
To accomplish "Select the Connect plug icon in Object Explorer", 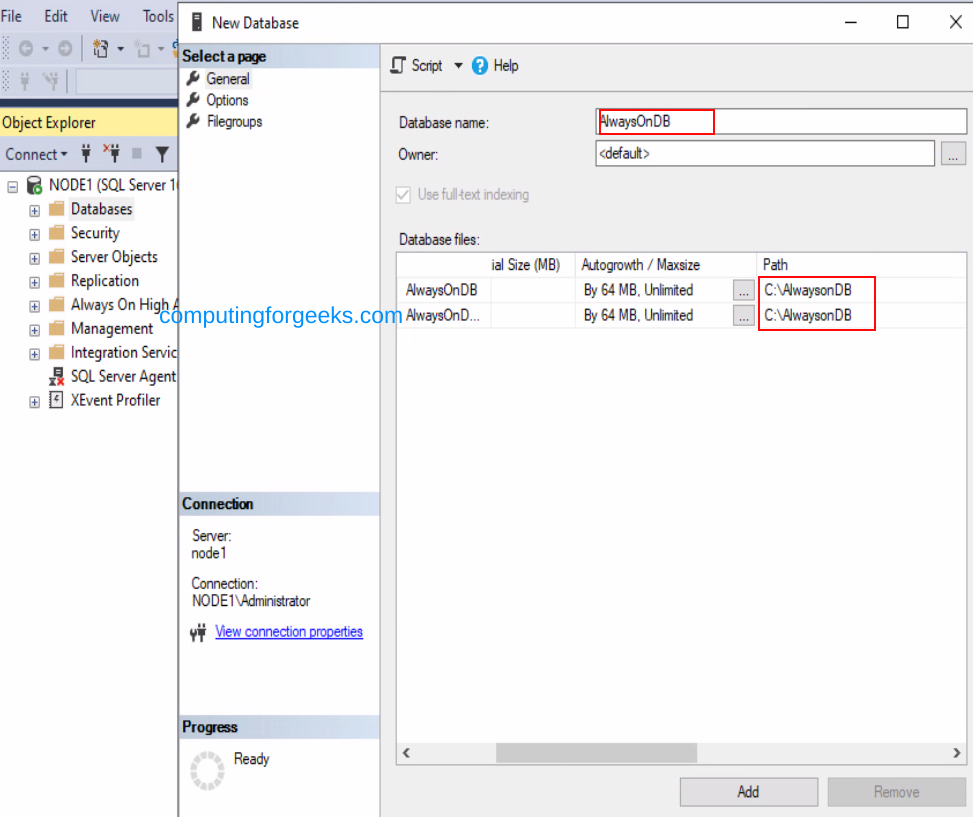I will point(85,154).
